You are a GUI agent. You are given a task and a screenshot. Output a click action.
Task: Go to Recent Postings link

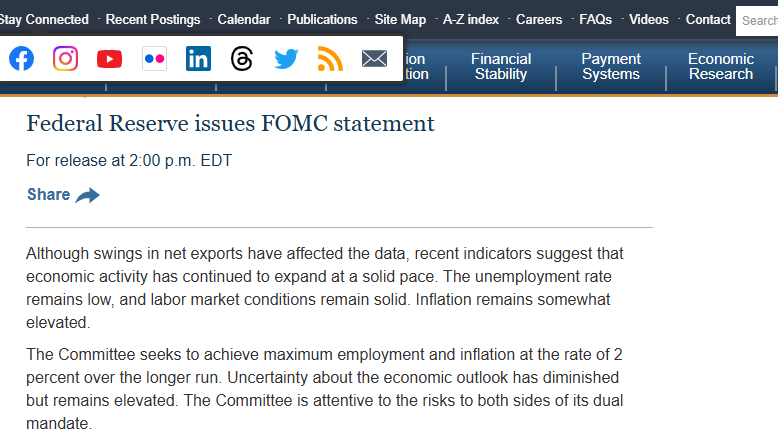tap(153, 19)
